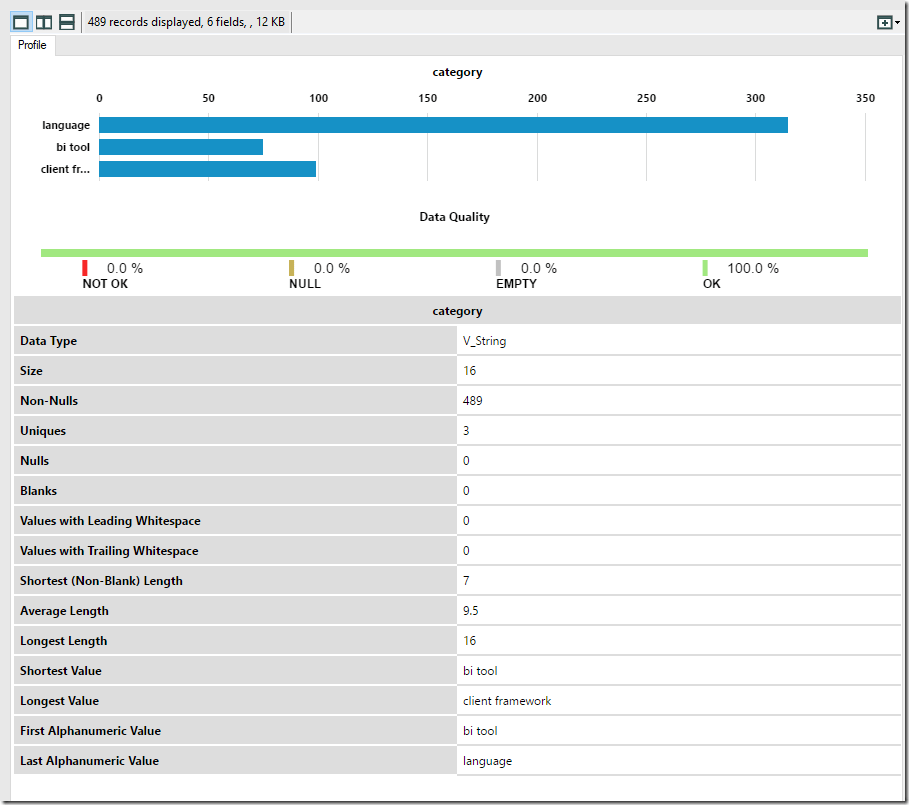Click the red NOT OK legend swatch
The image size is (909, 805).
click(x=85, y=268)
